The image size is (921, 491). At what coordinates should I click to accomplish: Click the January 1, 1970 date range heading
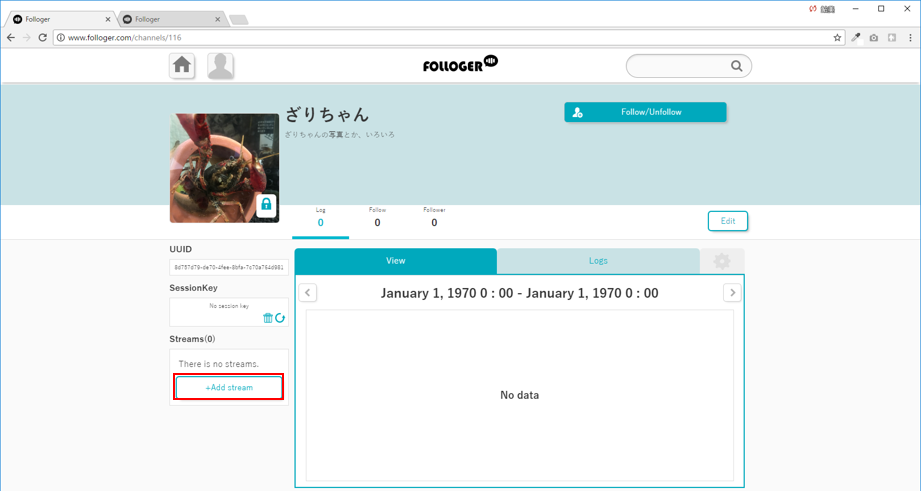(x=520, y=293)
